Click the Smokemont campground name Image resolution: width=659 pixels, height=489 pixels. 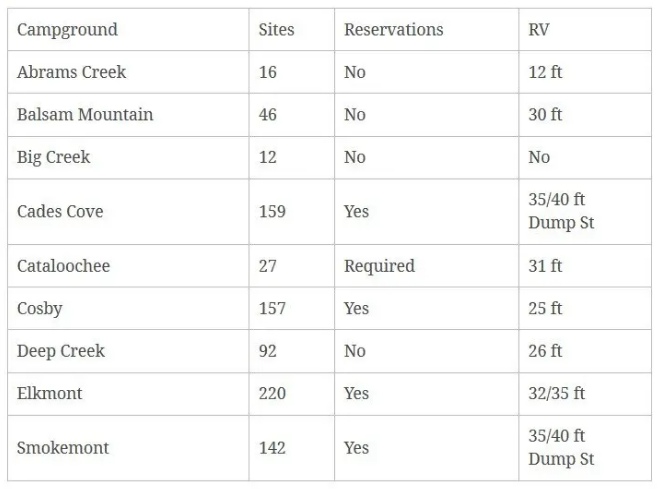click(63, 448)
